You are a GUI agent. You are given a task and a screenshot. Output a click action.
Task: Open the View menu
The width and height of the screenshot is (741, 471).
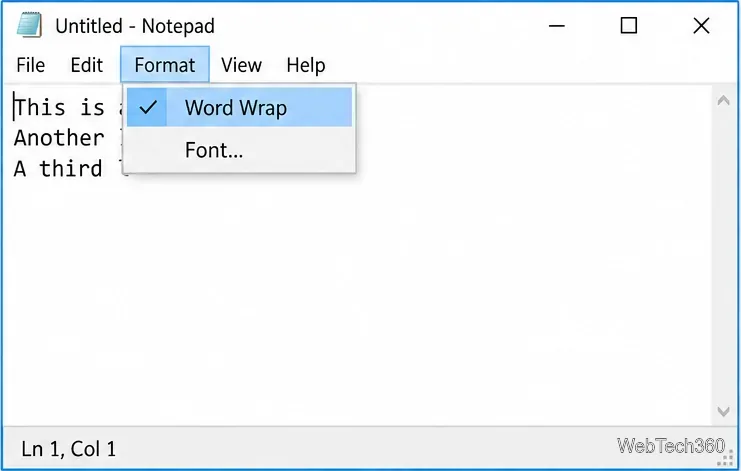pyautogui.click(x=241, y=65)
